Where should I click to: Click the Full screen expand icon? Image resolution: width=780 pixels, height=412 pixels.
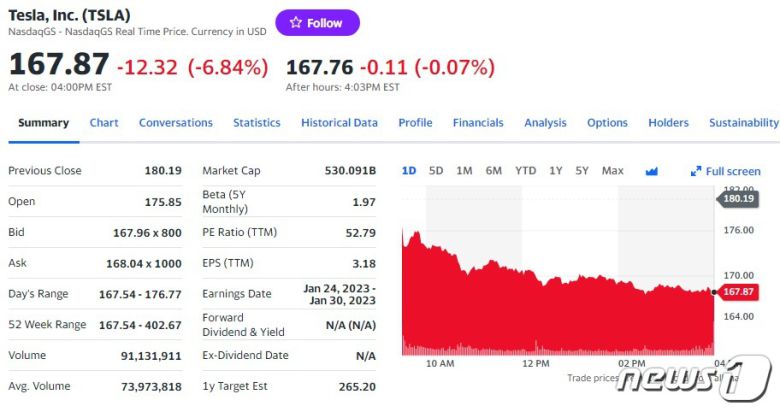click(x=696, y=171)
